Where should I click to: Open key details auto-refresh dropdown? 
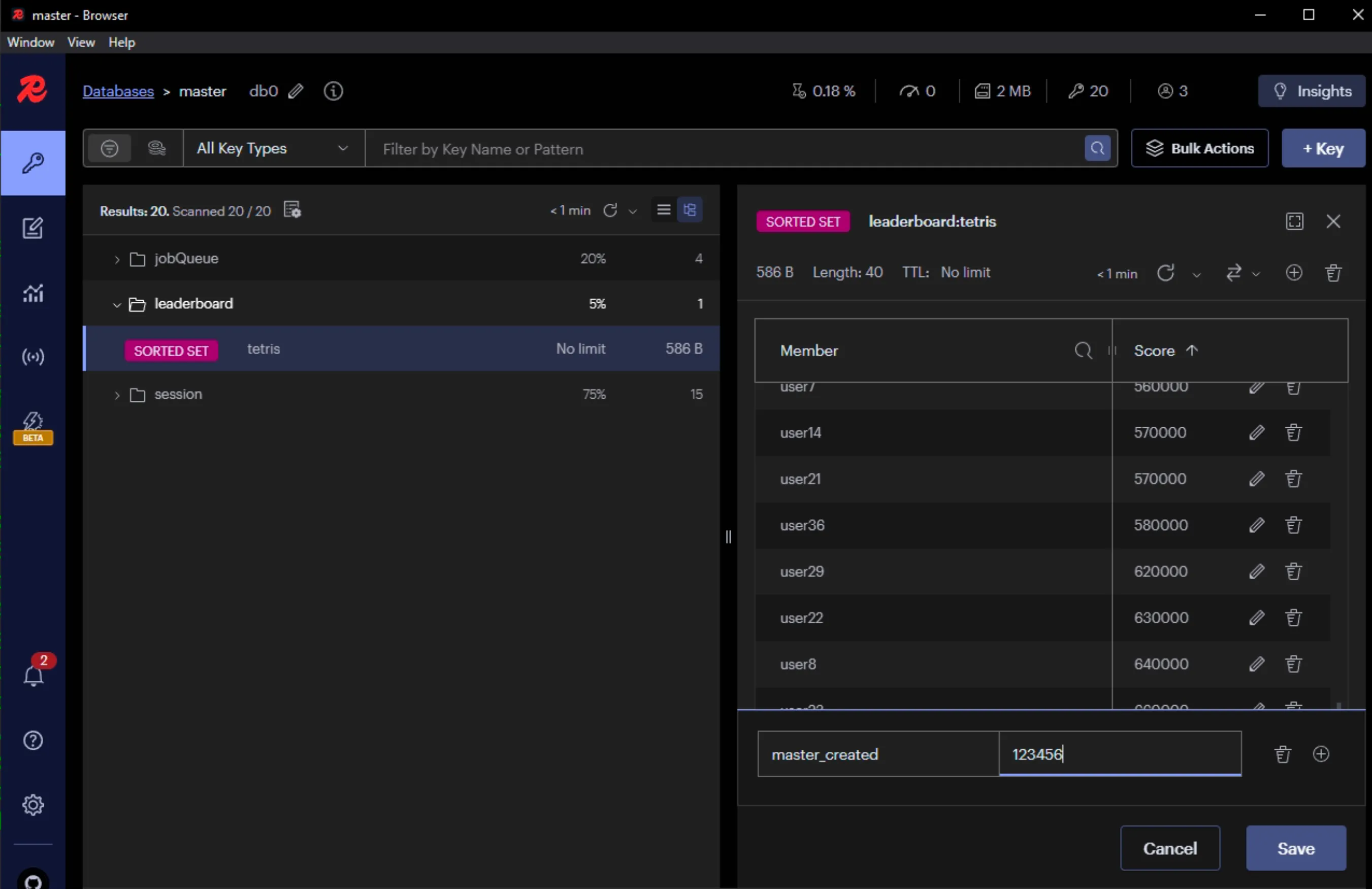coord(1197,275)
